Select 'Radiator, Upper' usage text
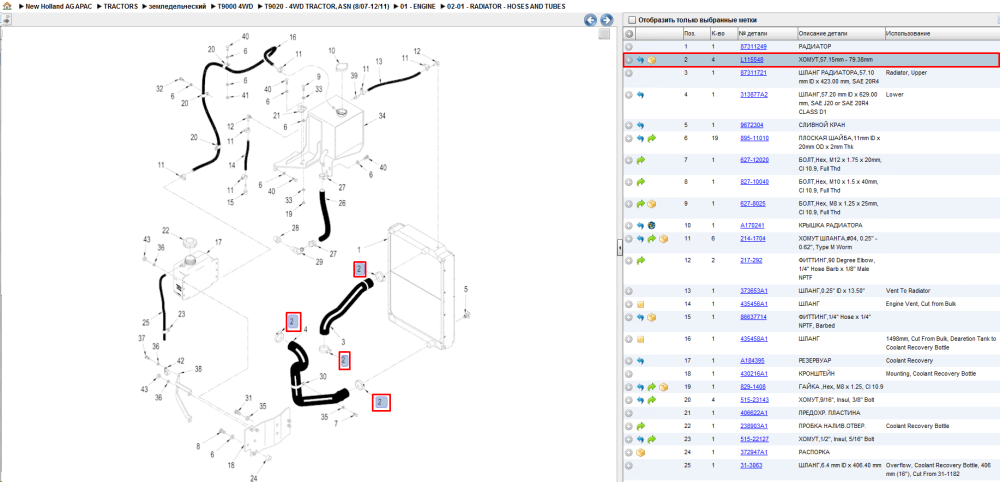The image size is (1000, 482). [x=906, y=73]
